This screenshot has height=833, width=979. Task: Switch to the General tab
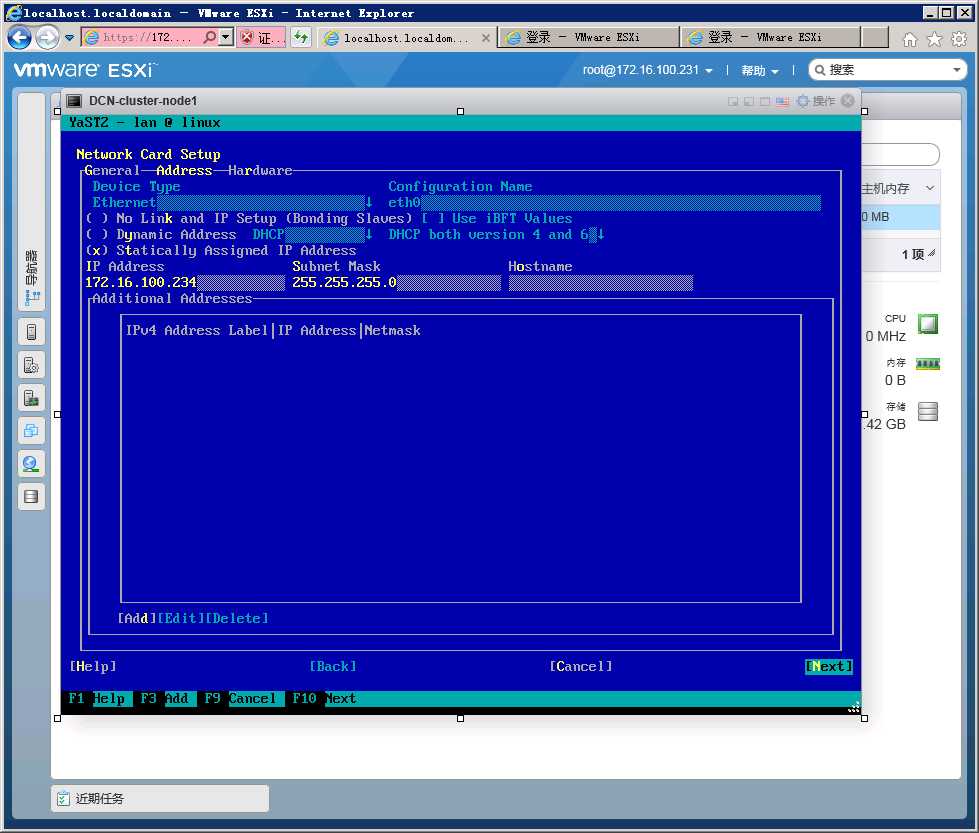[x=112, y=170]
